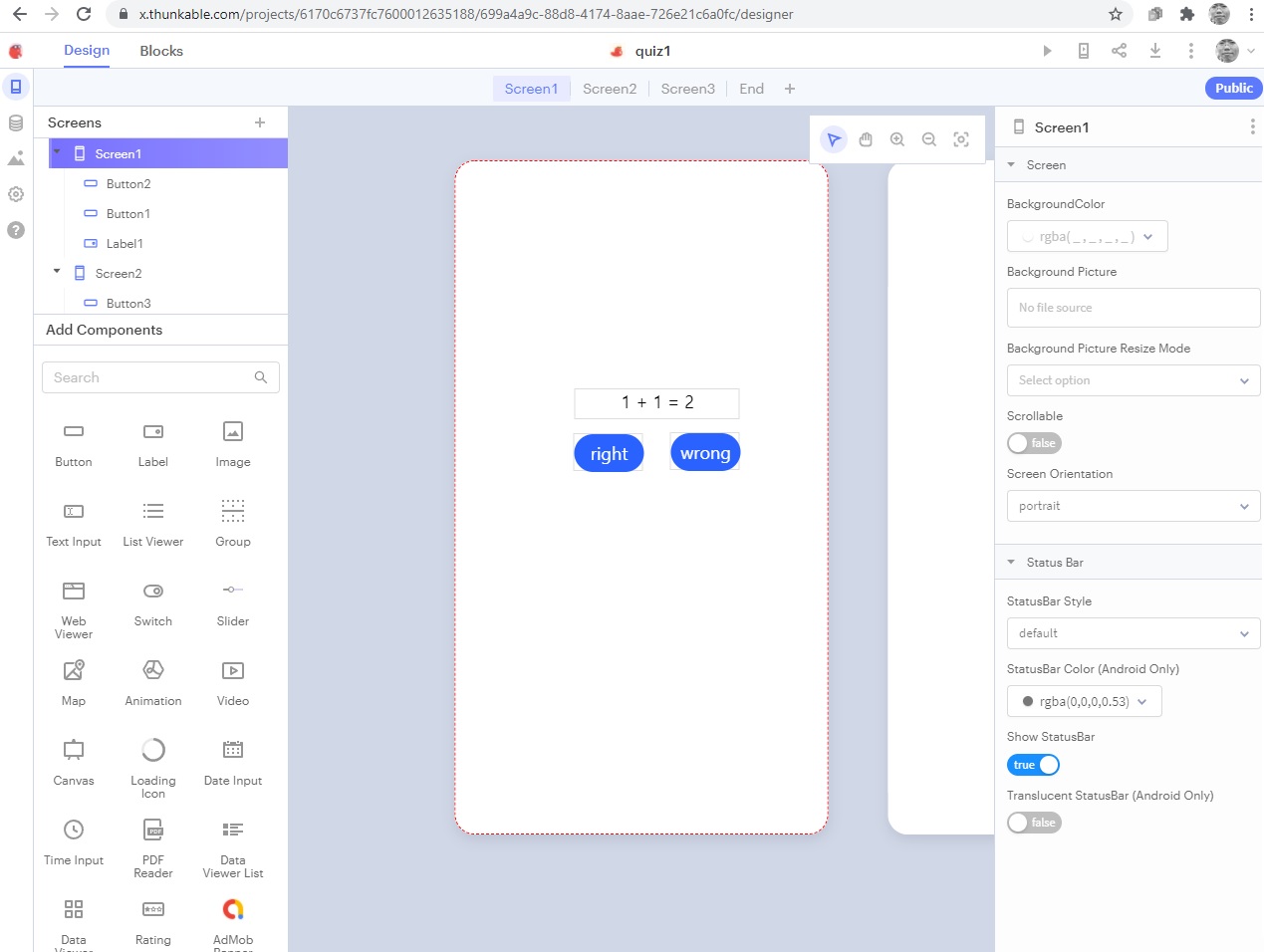Screen dimensions: 1264x952
Task: Open the Assets icon in left sidebar
Action: coord(16,158)
